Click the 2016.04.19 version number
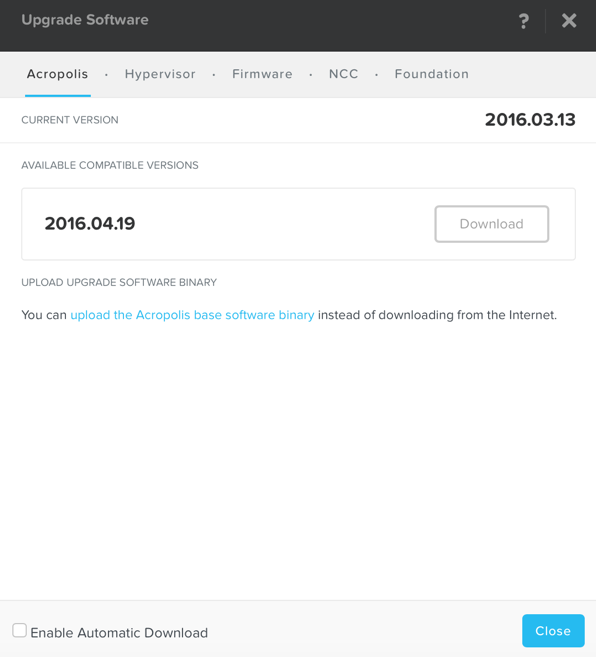Screen dimensions: 596x657 tap(90, 223)
